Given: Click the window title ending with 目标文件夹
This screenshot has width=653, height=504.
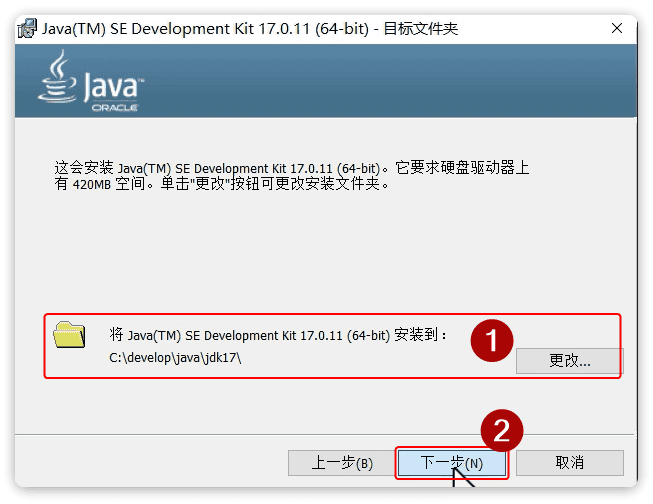Looking at the screenshot, I should (x=250, y=29).
